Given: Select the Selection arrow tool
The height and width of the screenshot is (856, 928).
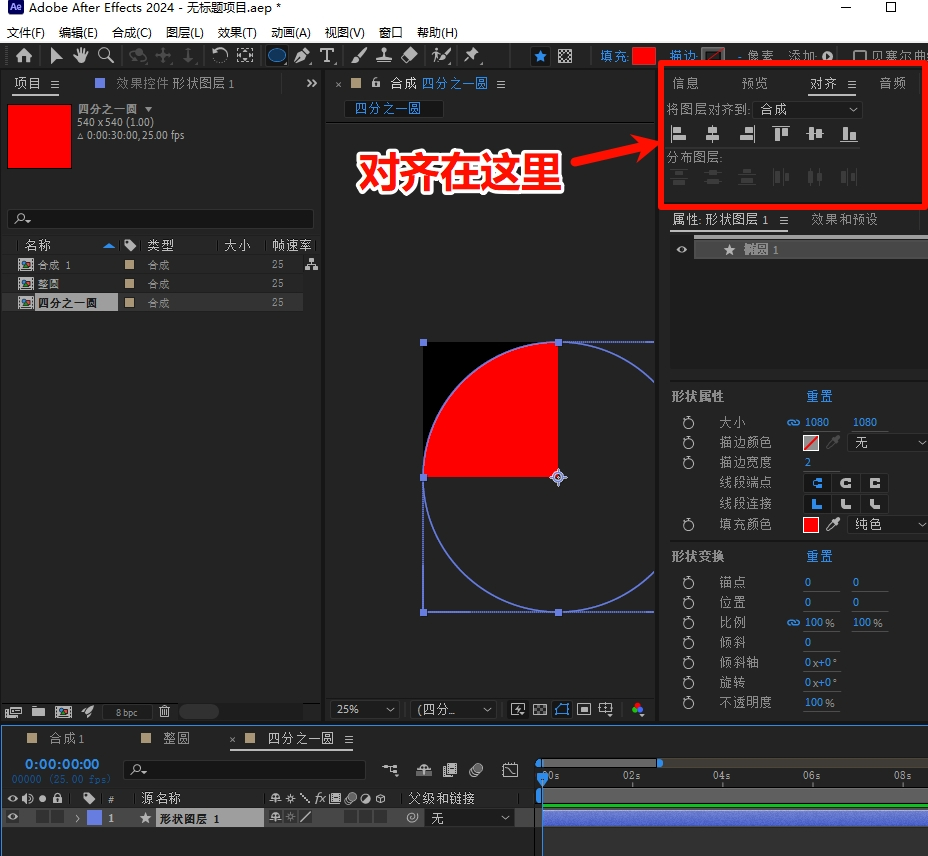Looking at the screenshot, I should point(56,56).
